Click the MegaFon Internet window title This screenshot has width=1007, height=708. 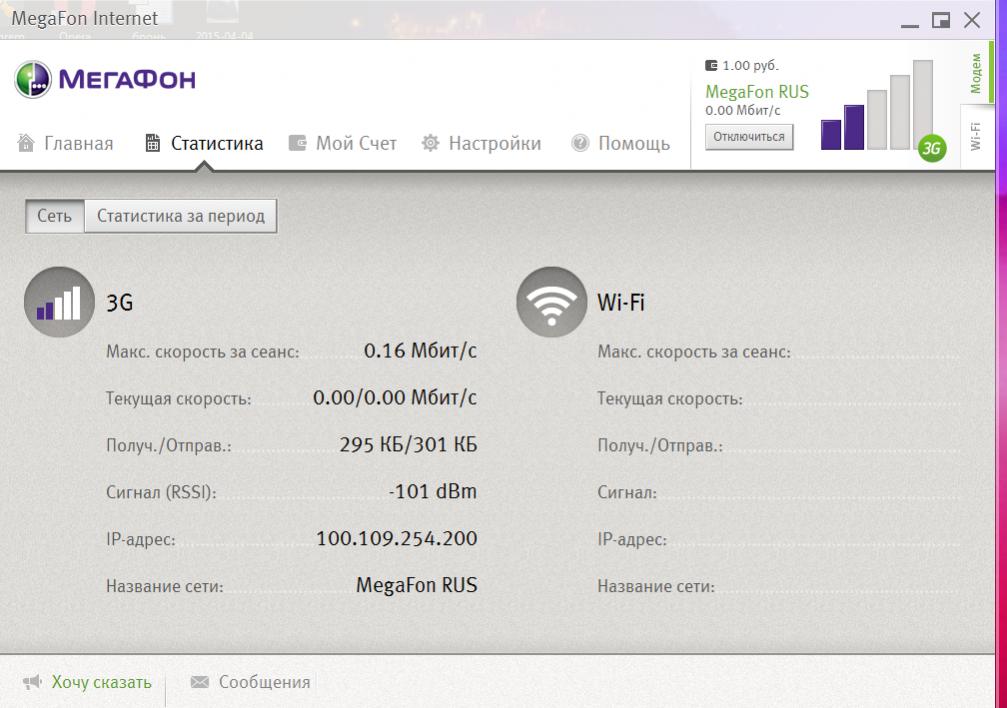click(x=85, y=19)
